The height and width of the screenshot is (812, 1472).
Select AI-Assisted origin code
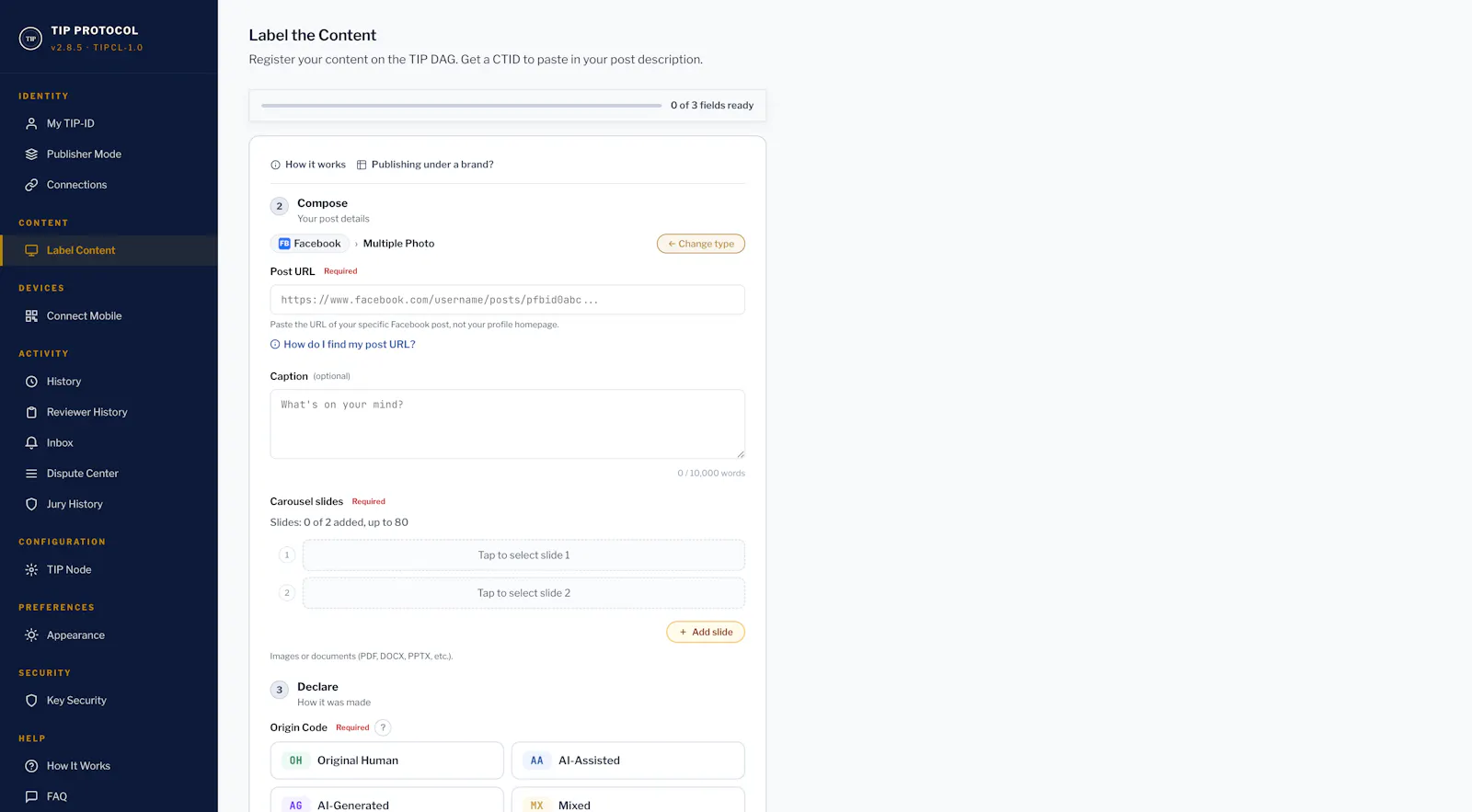[627, 761]
